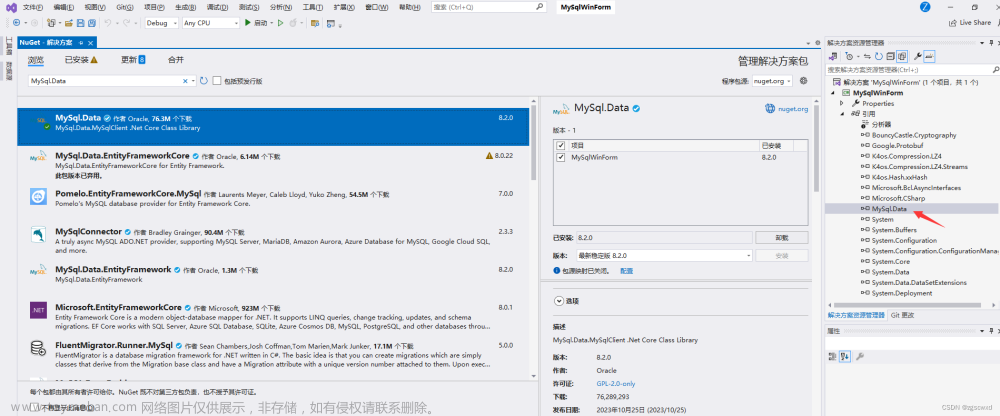The image size is (1000, 416).
Task: Click the Live Share icon
Action: tap(954, 22)
